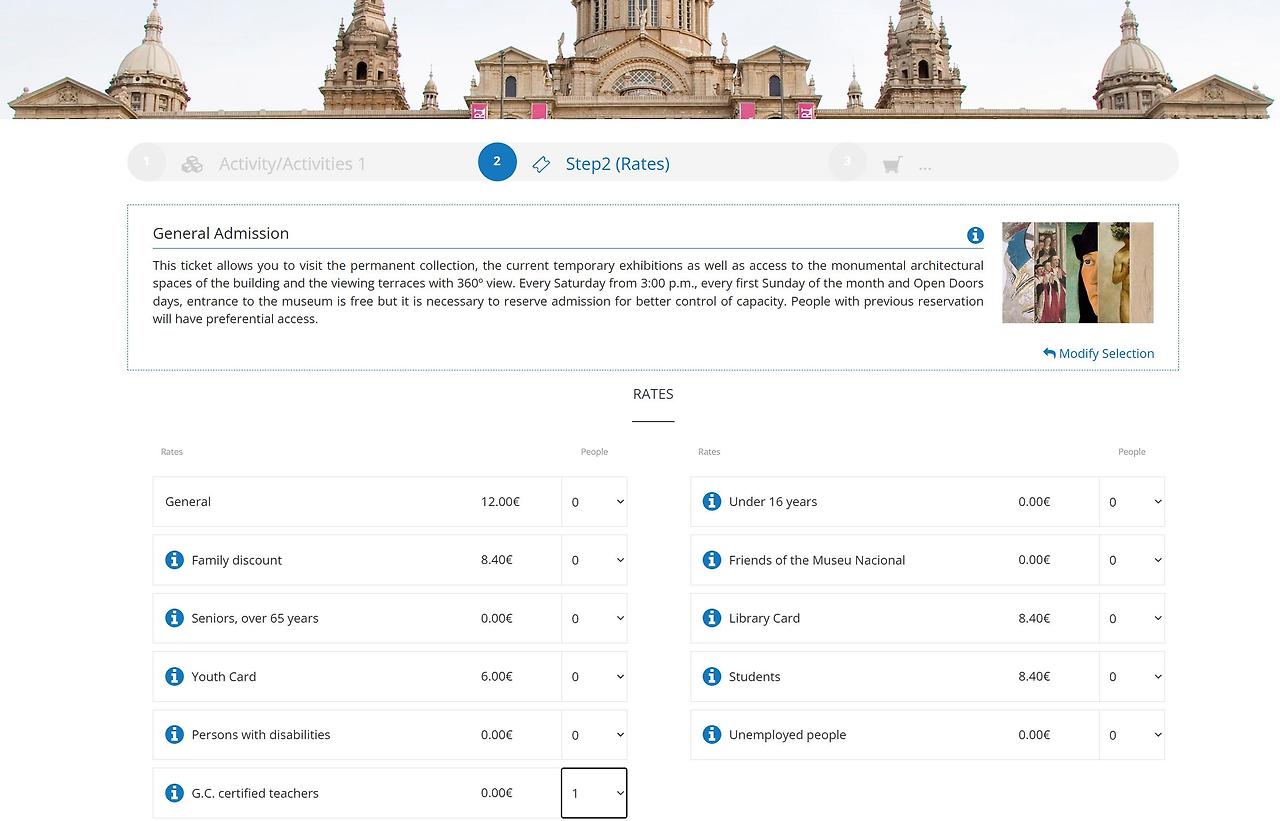Go back to Activity/Activities 1 step

(292, 164)
